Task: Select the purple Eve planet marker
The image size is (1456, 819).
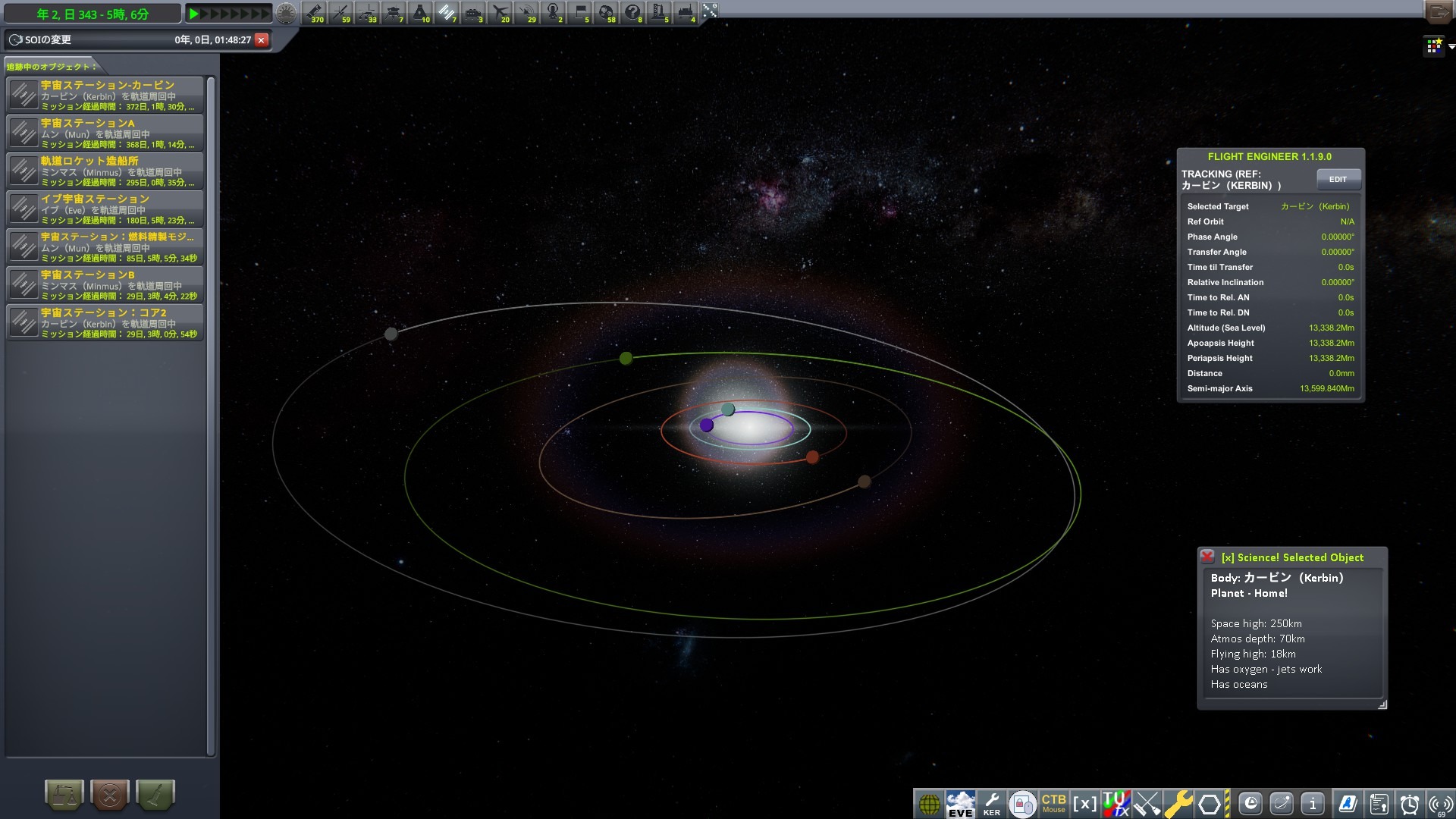Action: pyautogui.click(x=707, y=425)
